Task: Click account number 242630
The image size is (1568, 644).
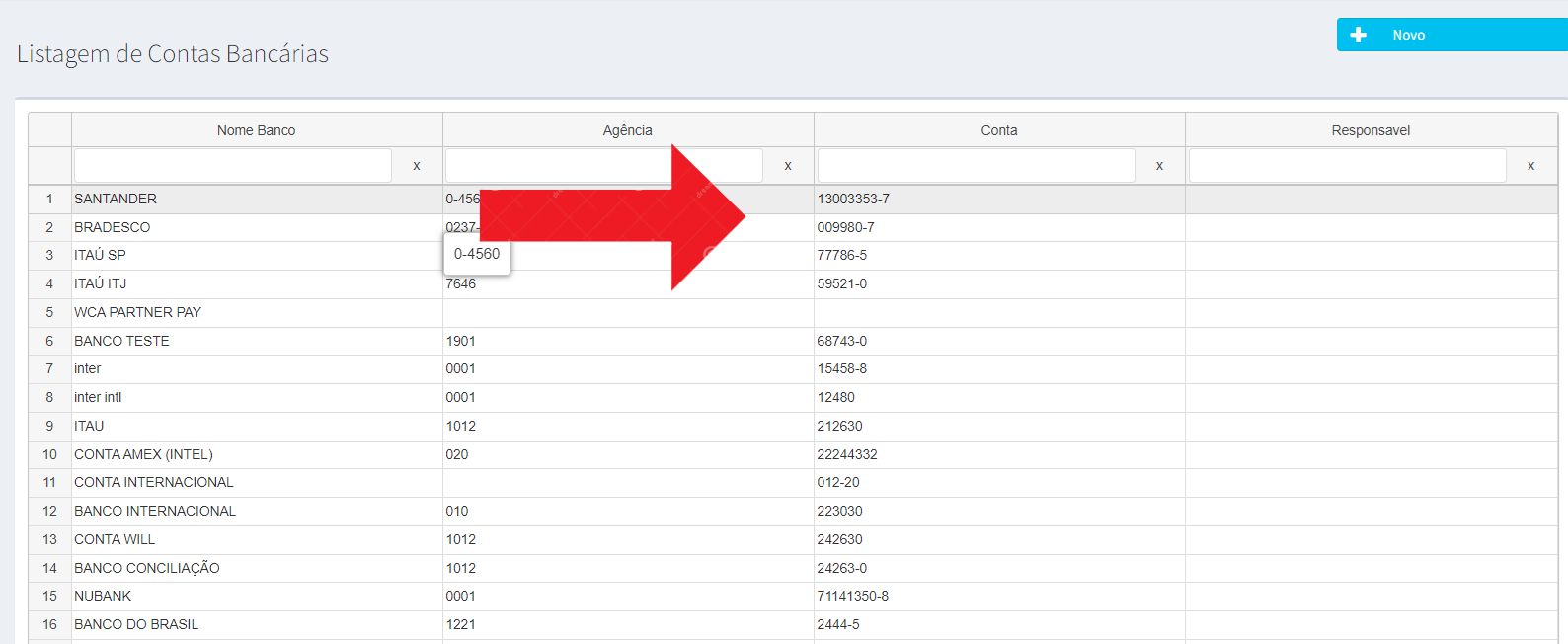Action: pyautogui.click(x=839, y=539)
